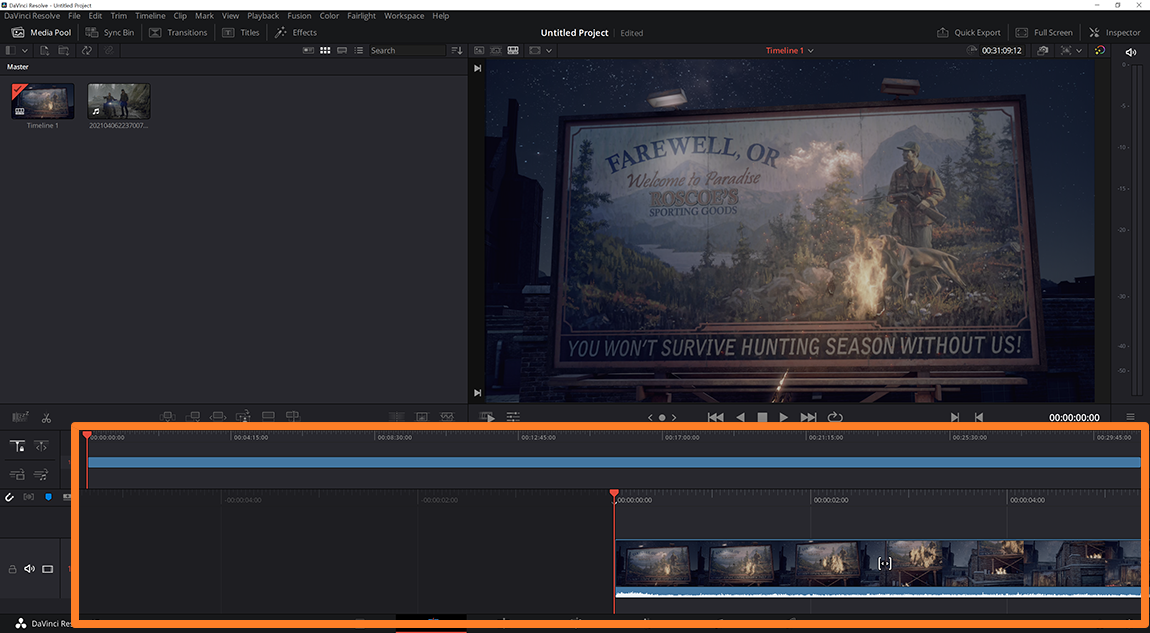The height and width of the screenshot is (633, 1150).
Task: Click the Boring Detector icon
Action: click(x=21, y=417)
